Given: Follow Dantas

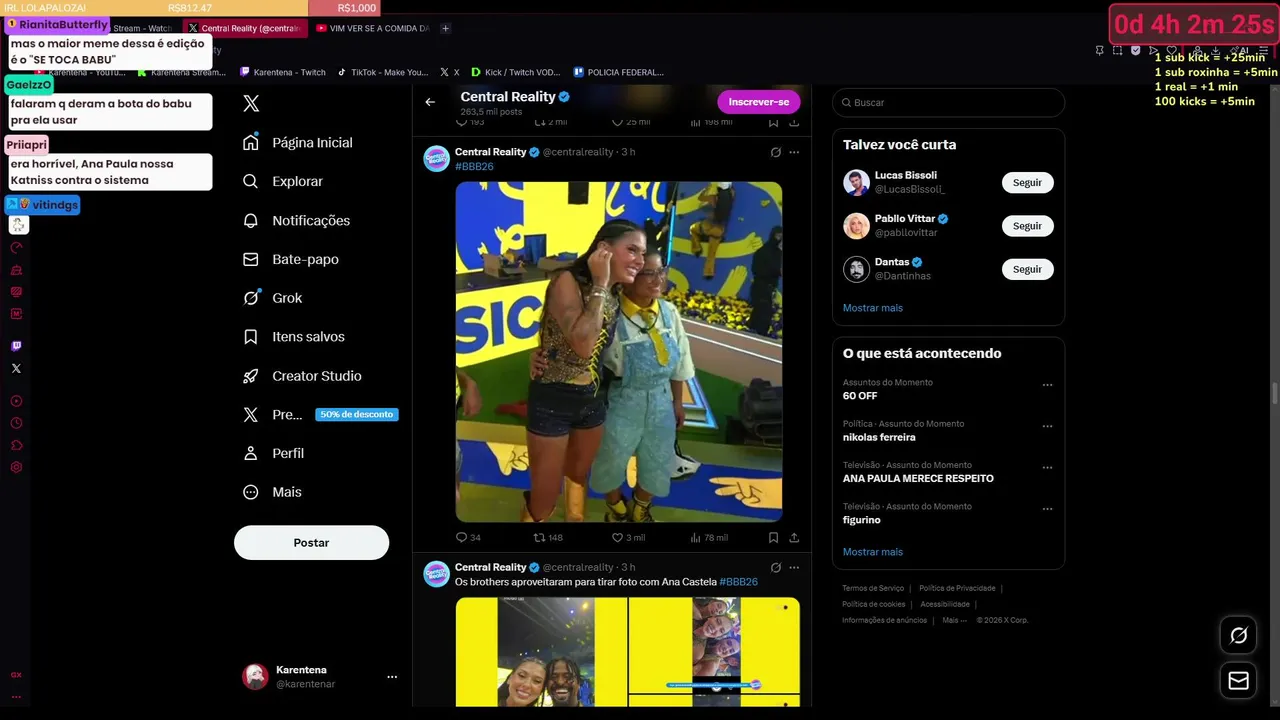Looking at the screenshot, I should pyautogui.click(x=1027, y=269).
